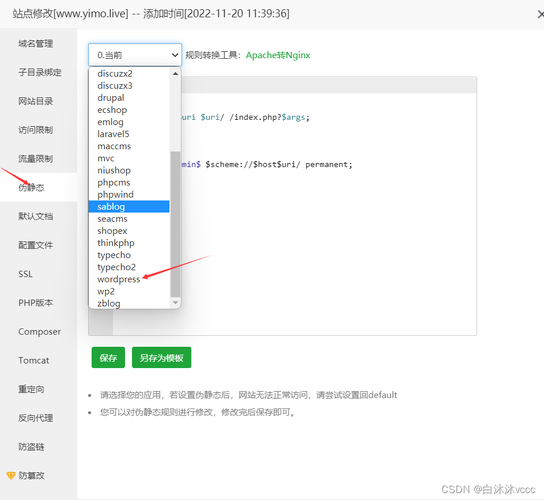Open the 流量限制 tab
This screenshot has width=544, height=500.
pyautogui.click(x=36, y=159)
